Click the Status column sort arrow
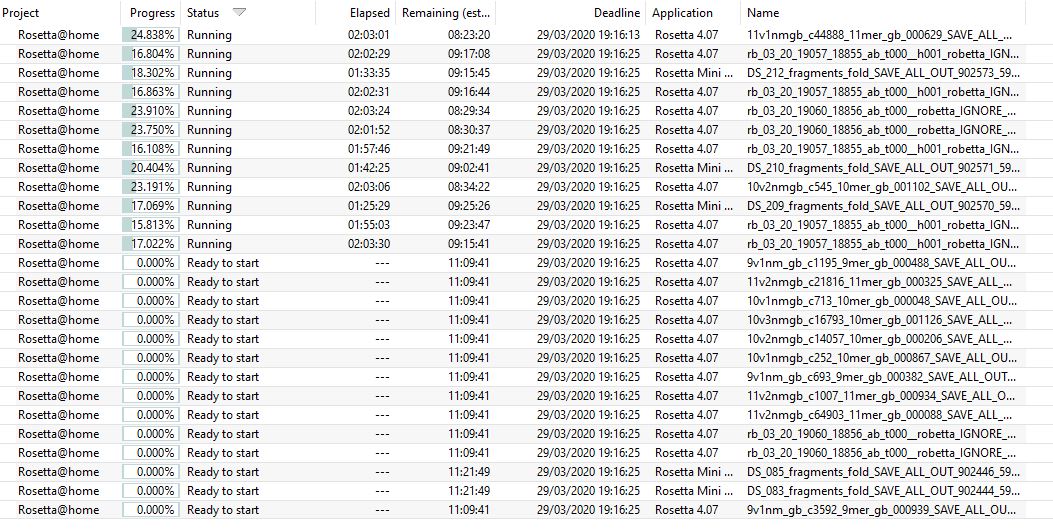The image size is (1053, 531). 239,13
